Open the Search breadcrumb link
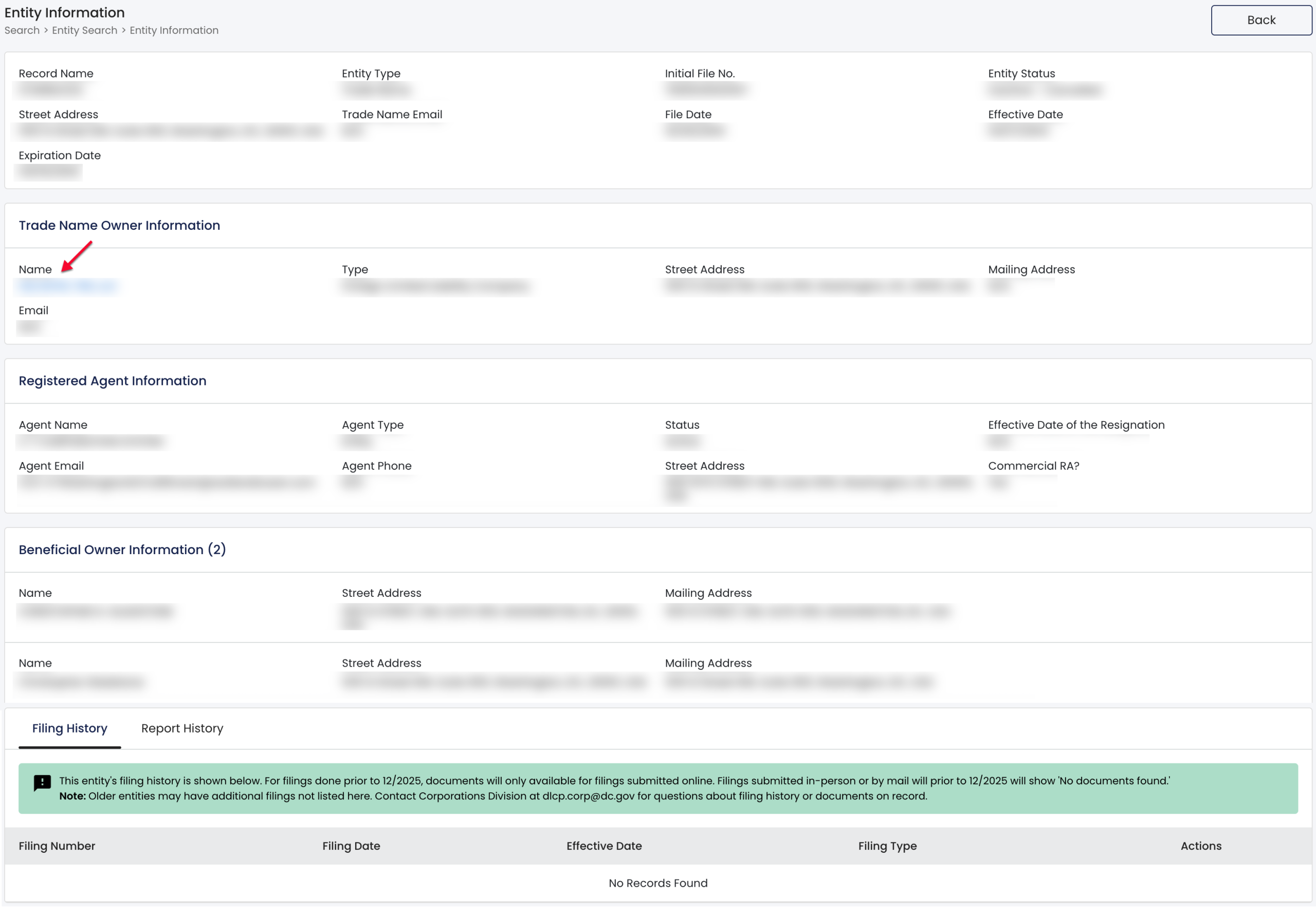Screen dimensions: 1316x914 point(22,30)
